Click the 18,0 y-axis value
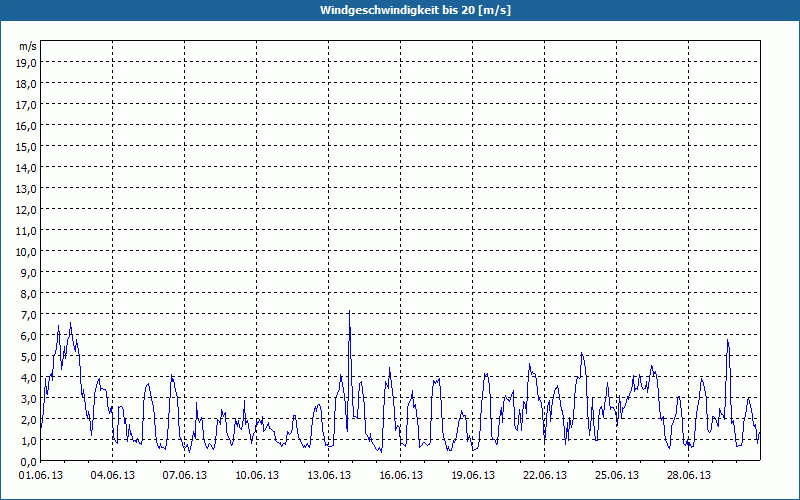 (27, 84)
